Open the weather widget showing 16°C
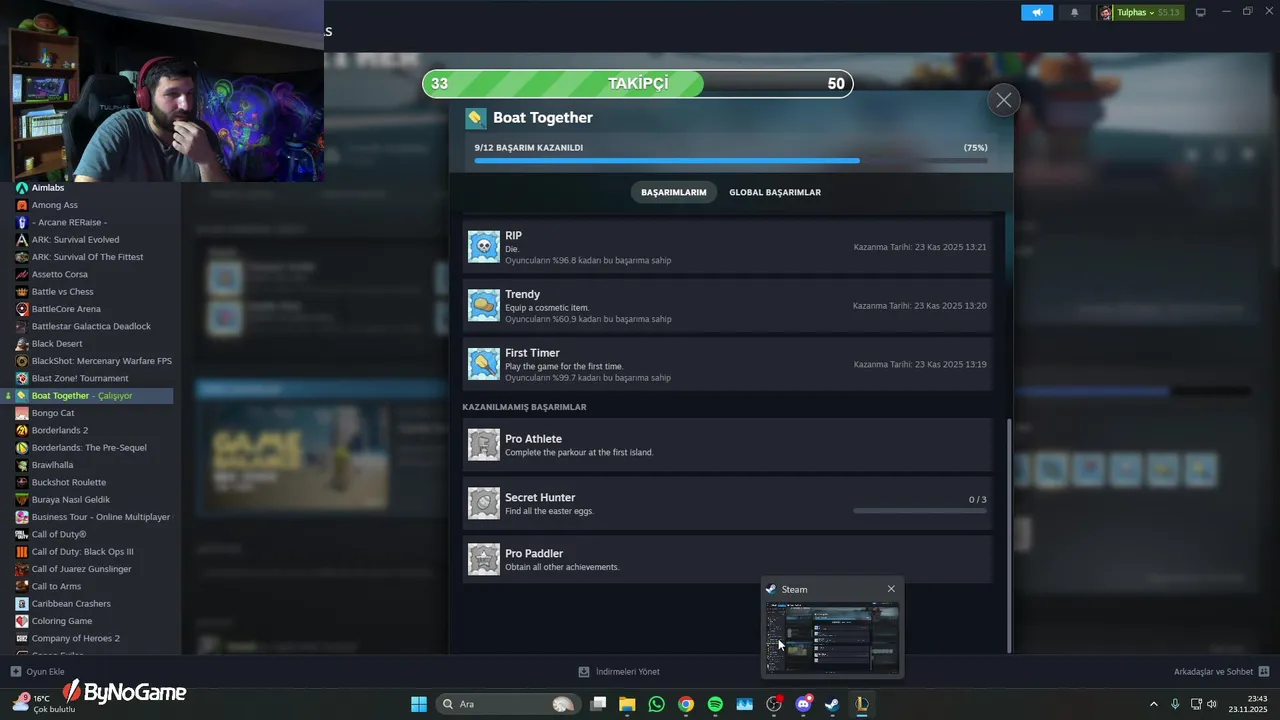The height and width of the screenshot is (720, 1280). [x=44, y=704]
